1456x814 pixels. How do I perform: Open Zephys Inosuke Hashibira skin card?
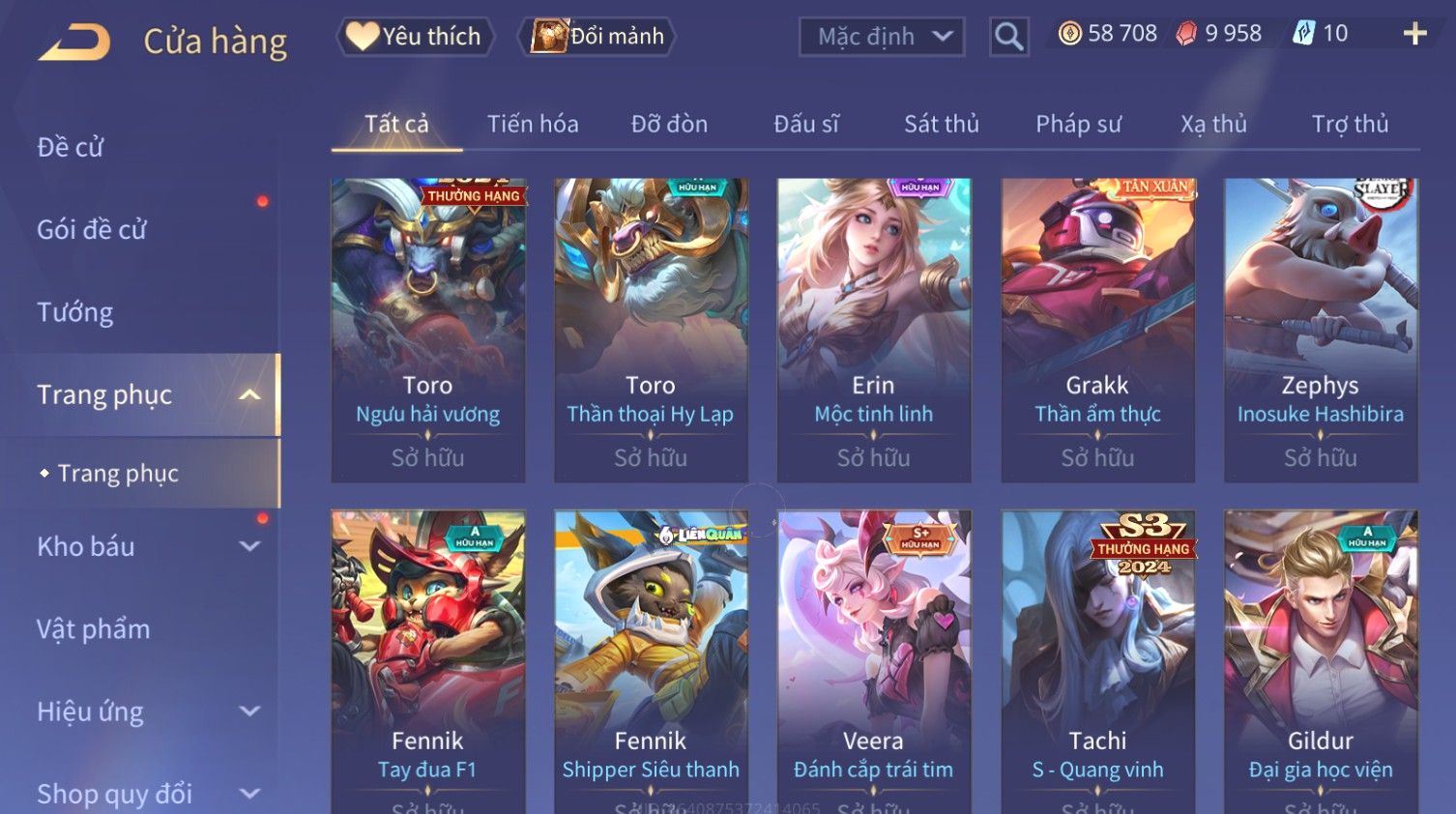click(x=1321, y=330)
